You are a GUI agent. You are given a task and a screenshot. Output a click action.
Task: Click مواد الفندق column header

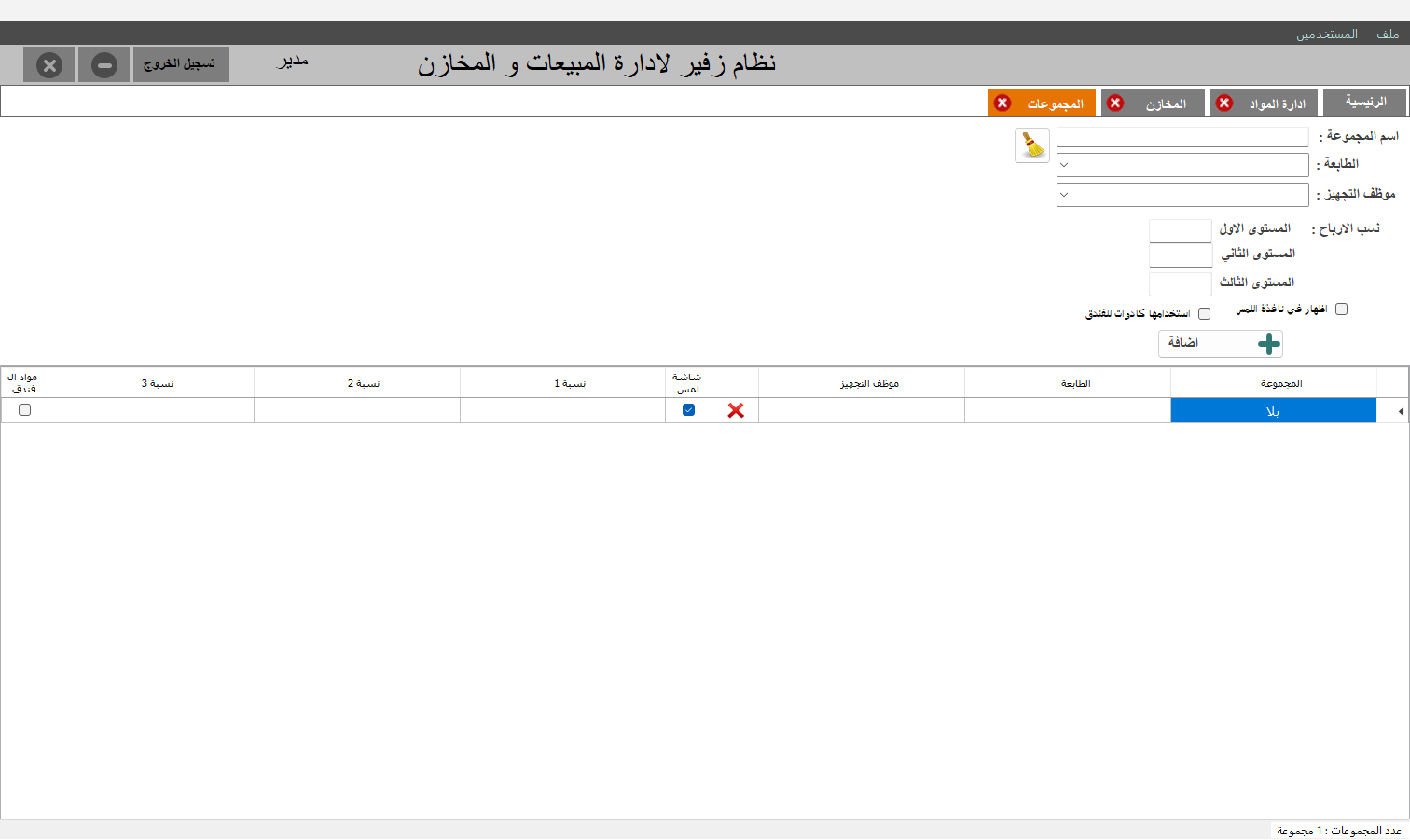pos(24,383)
